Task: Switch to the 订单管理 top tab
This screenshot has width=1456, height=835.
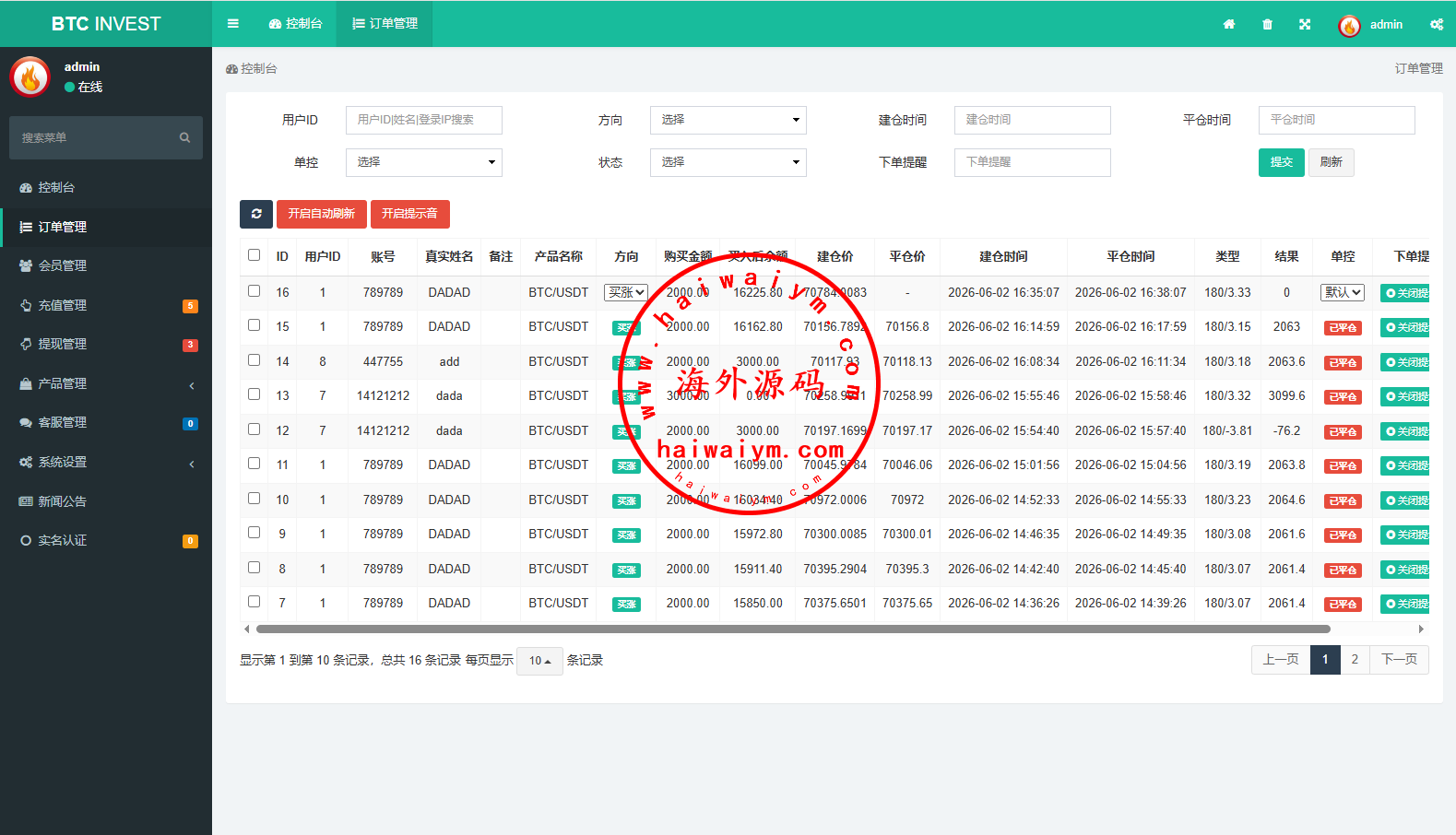Action: coord(385,24)
